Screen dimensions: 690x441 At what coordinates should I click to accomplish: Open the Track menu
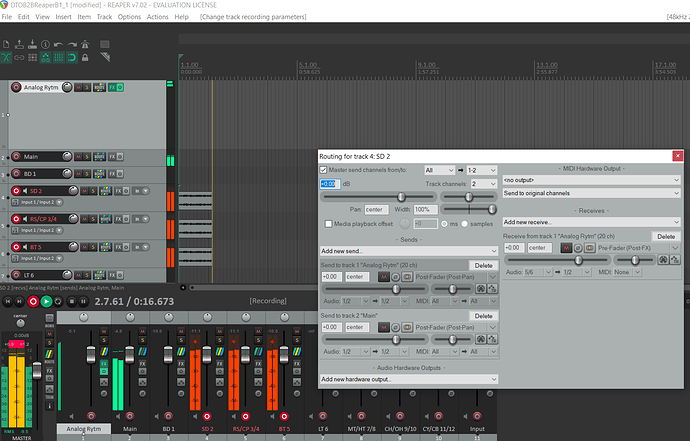pos(104,17)
